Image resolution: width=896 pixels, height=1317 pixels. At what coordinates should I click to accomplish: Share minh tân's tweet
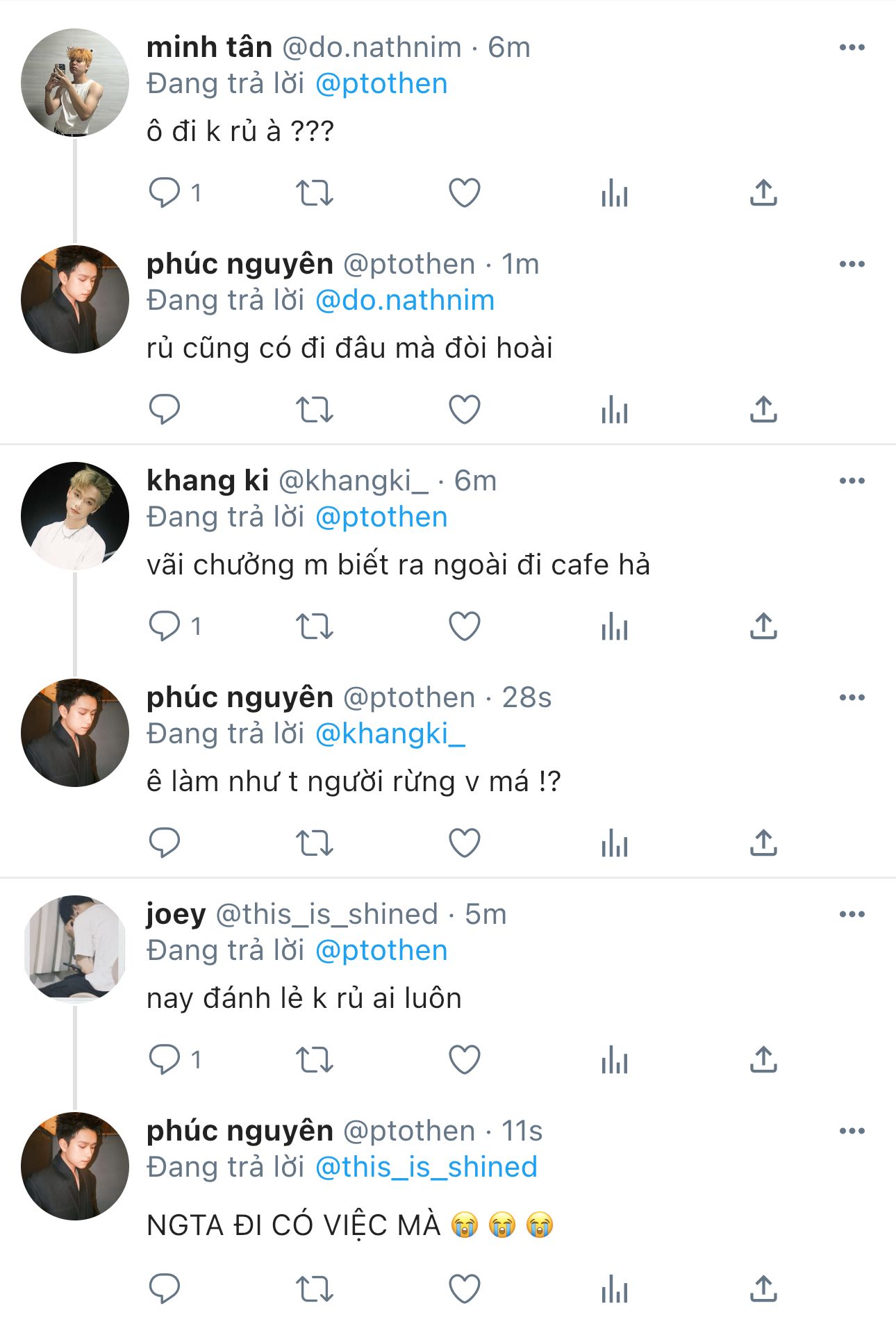[x=763, y=192]
